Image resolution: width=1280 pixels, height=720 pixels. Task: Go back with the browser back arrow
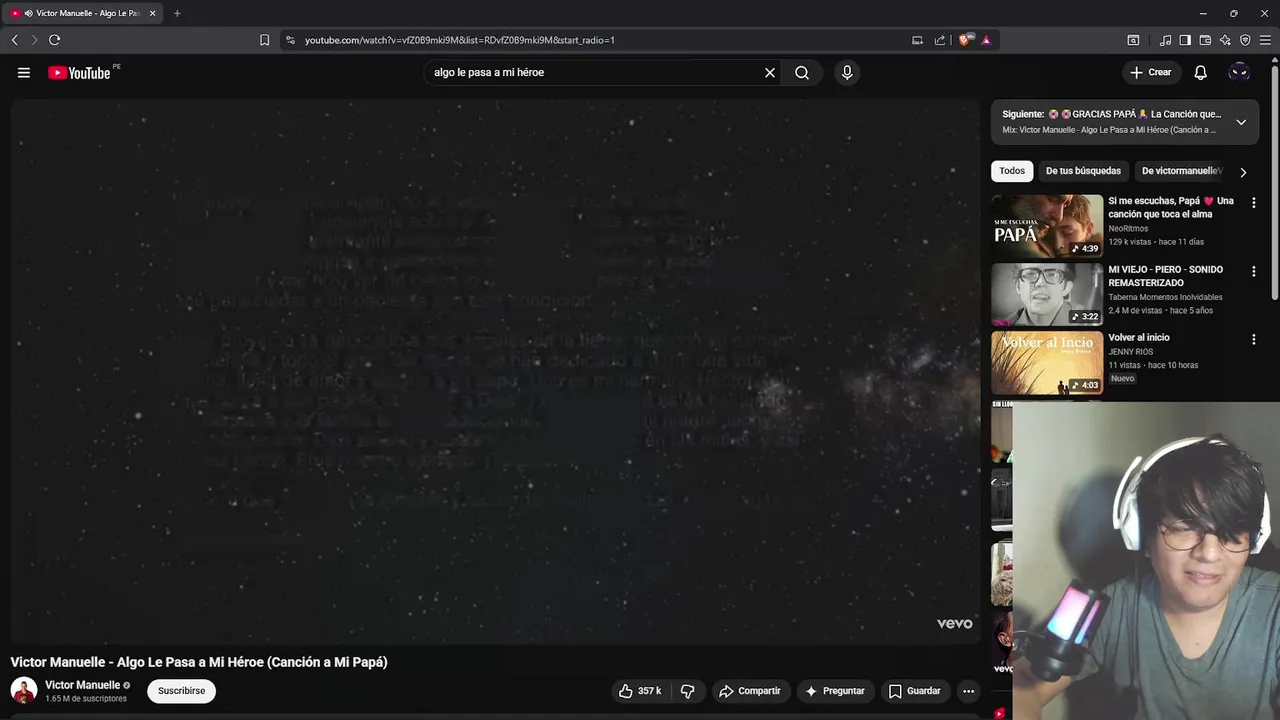point(14,40)
